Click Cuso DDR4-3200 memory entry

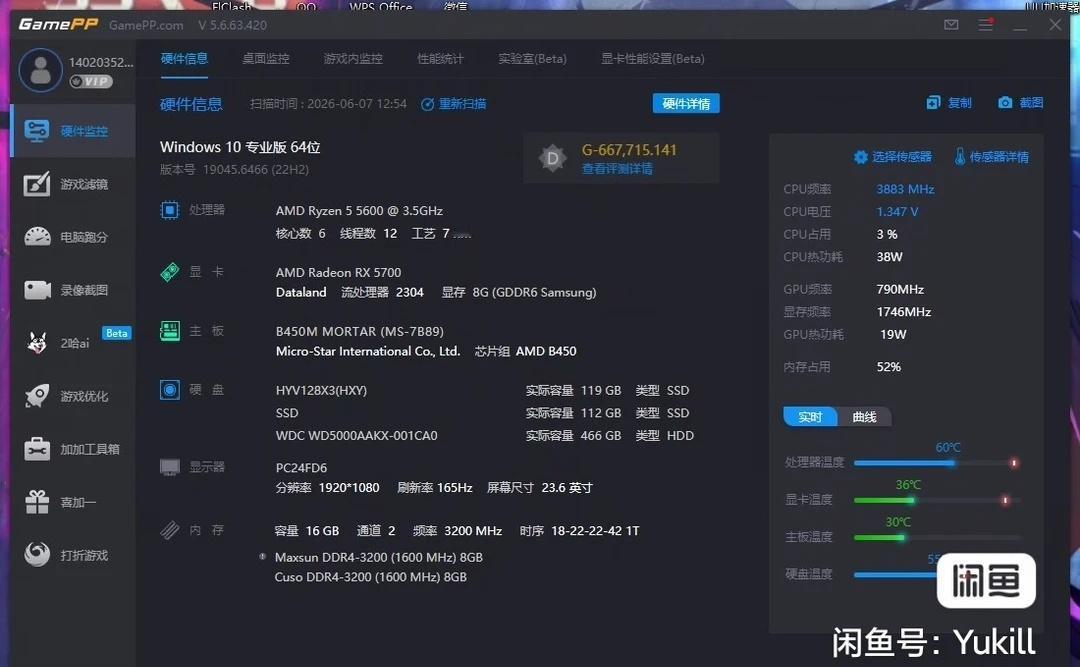(371, 577)
